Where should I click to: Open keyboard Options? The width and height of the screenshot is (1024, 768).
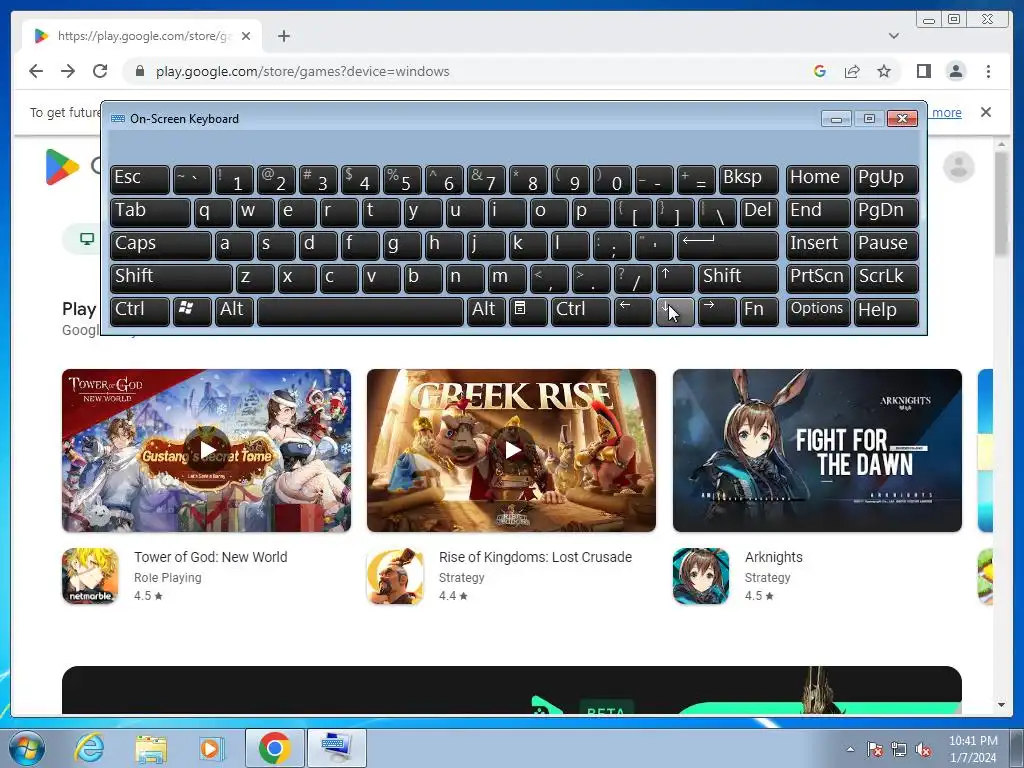[818, 311]
